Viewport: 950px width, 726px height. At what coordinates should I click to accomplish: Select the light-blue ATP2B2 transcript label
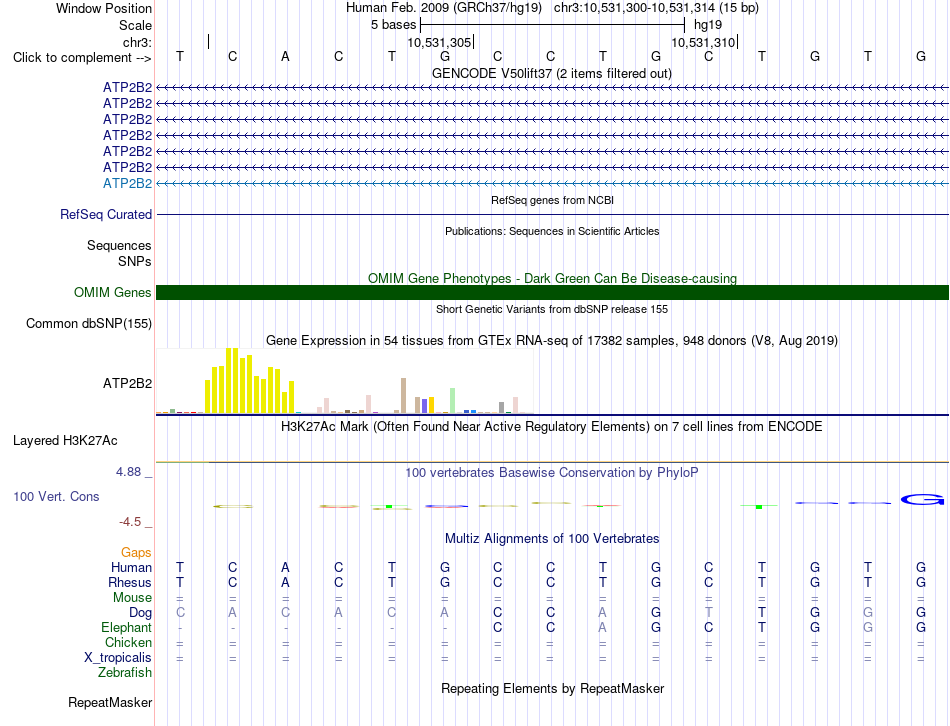(127, 183)
